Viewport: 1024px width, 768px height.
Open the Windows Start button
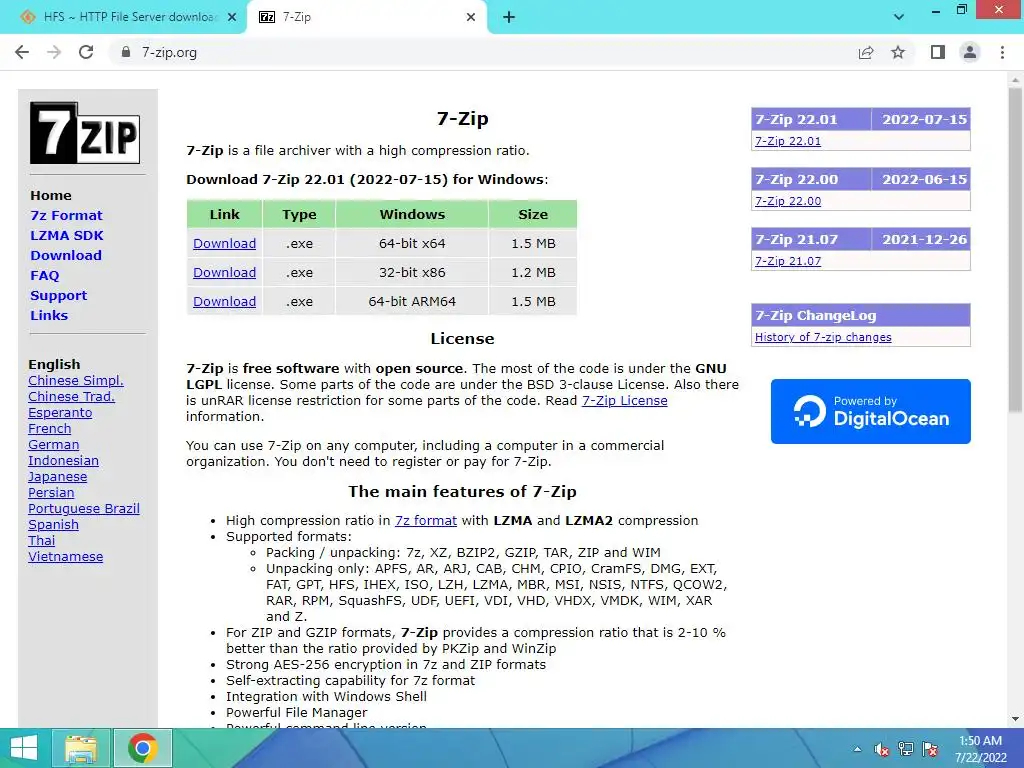24,748
